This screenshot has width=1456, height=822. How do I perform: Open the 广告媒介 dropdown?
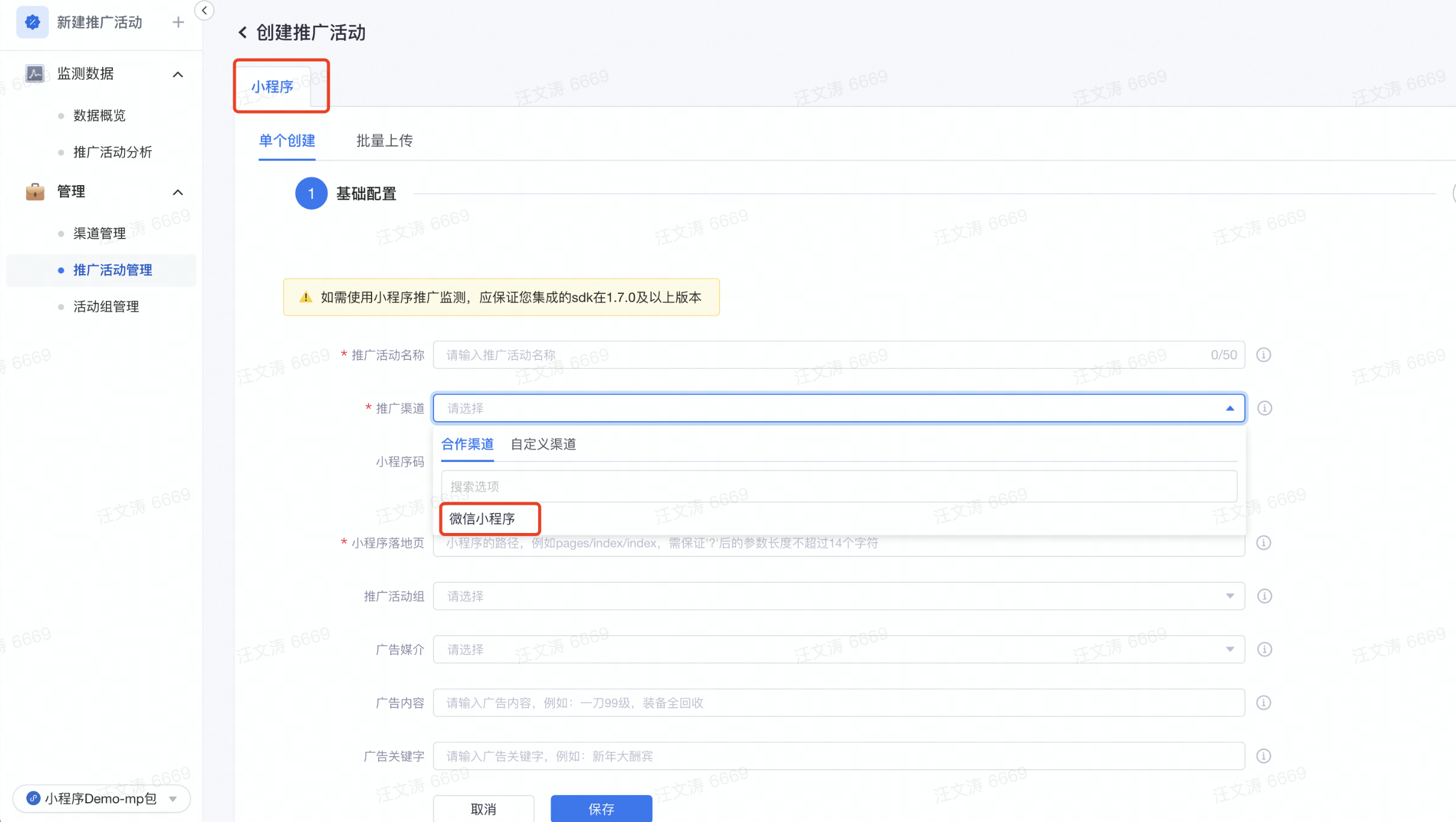(839, 650)
